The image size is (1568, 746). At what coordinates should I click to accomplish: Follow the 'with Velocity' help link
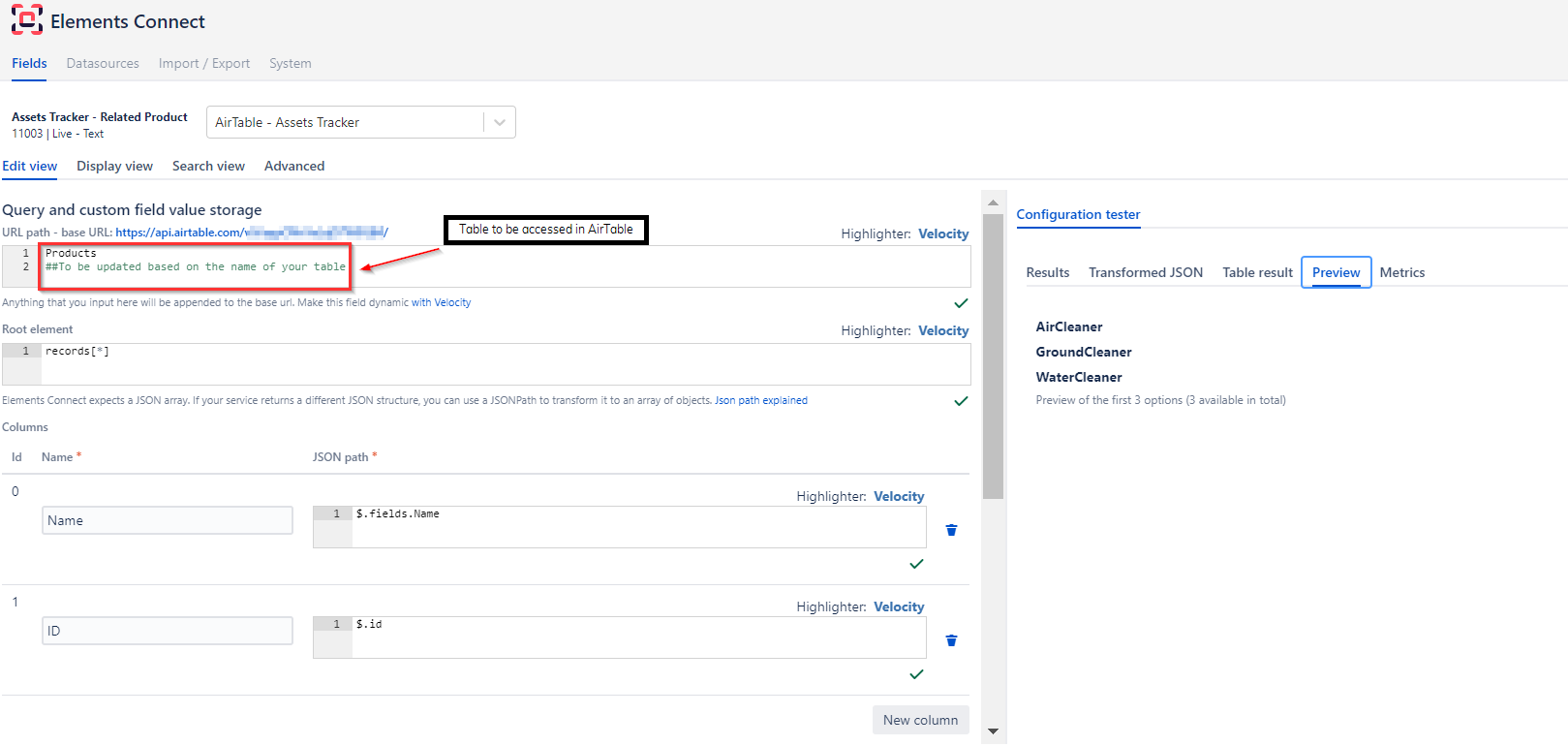point(441,302)
